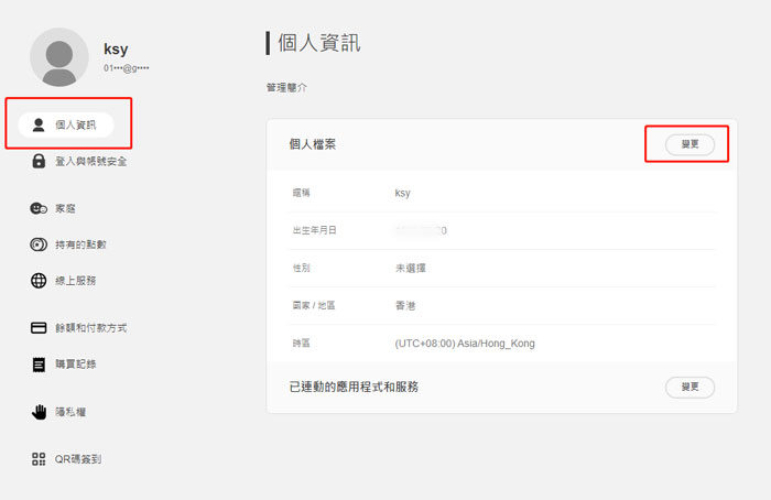
Task: Click the region value 香港
Action: (x=406, y=305)
